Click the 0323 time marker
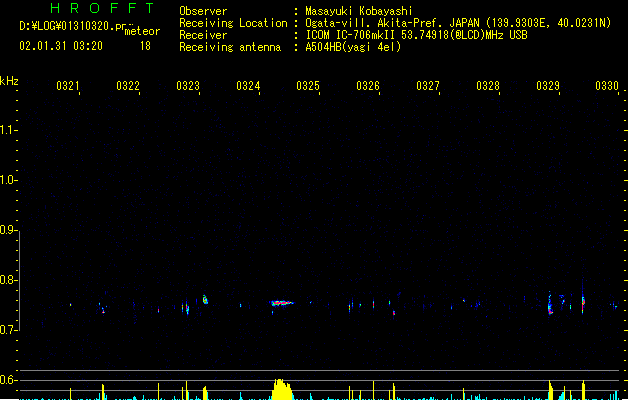The width and height of the screenshot is (629, 400). (x=188, y=86)
